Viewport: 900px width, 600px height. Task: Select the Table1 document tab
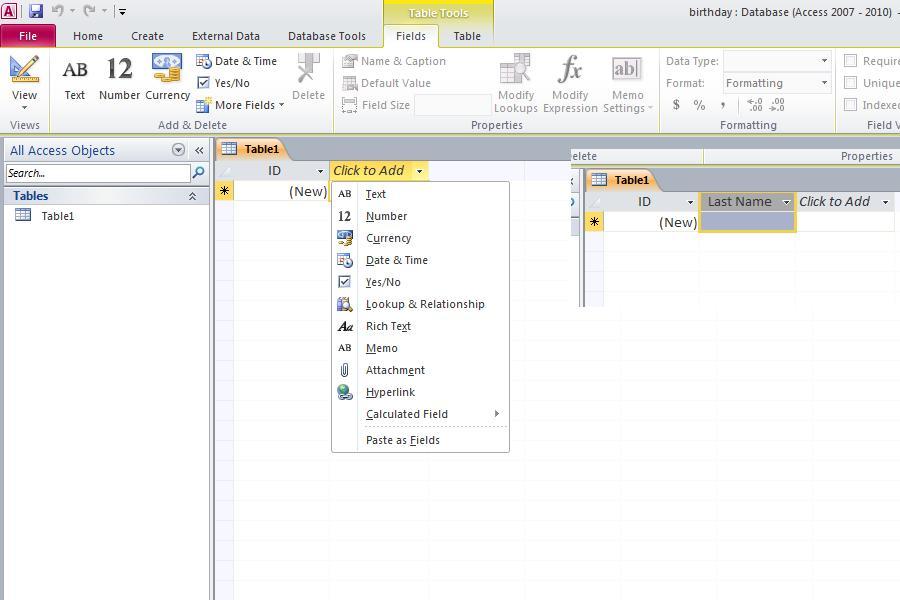pyautogui.click(x=253, y=149)
